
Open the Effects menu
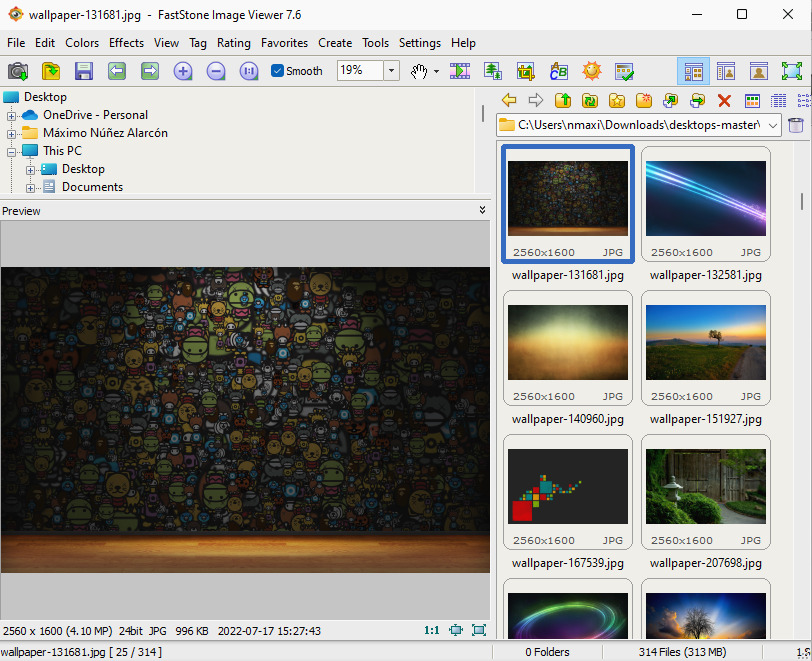click(x=126, y=43)
